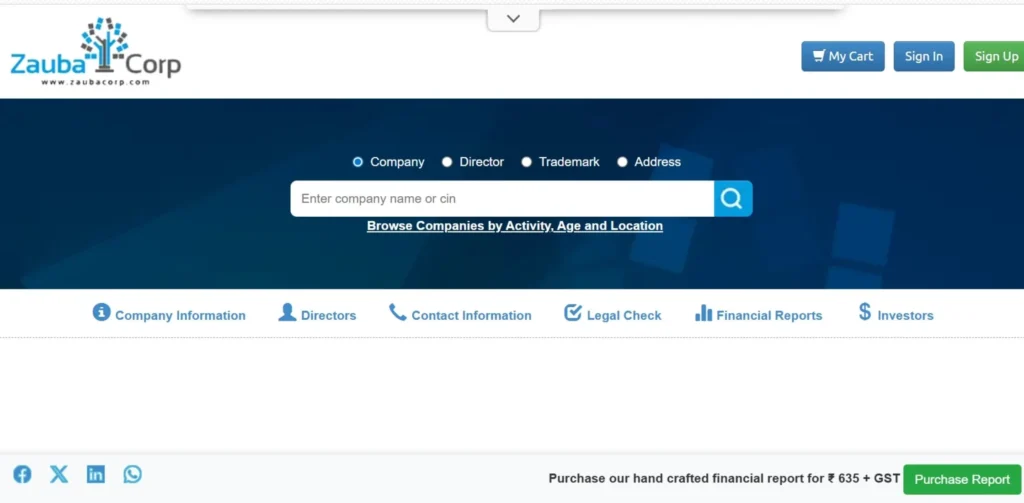Expand the top collapsed panel chevron

click(x=513, y=19)
